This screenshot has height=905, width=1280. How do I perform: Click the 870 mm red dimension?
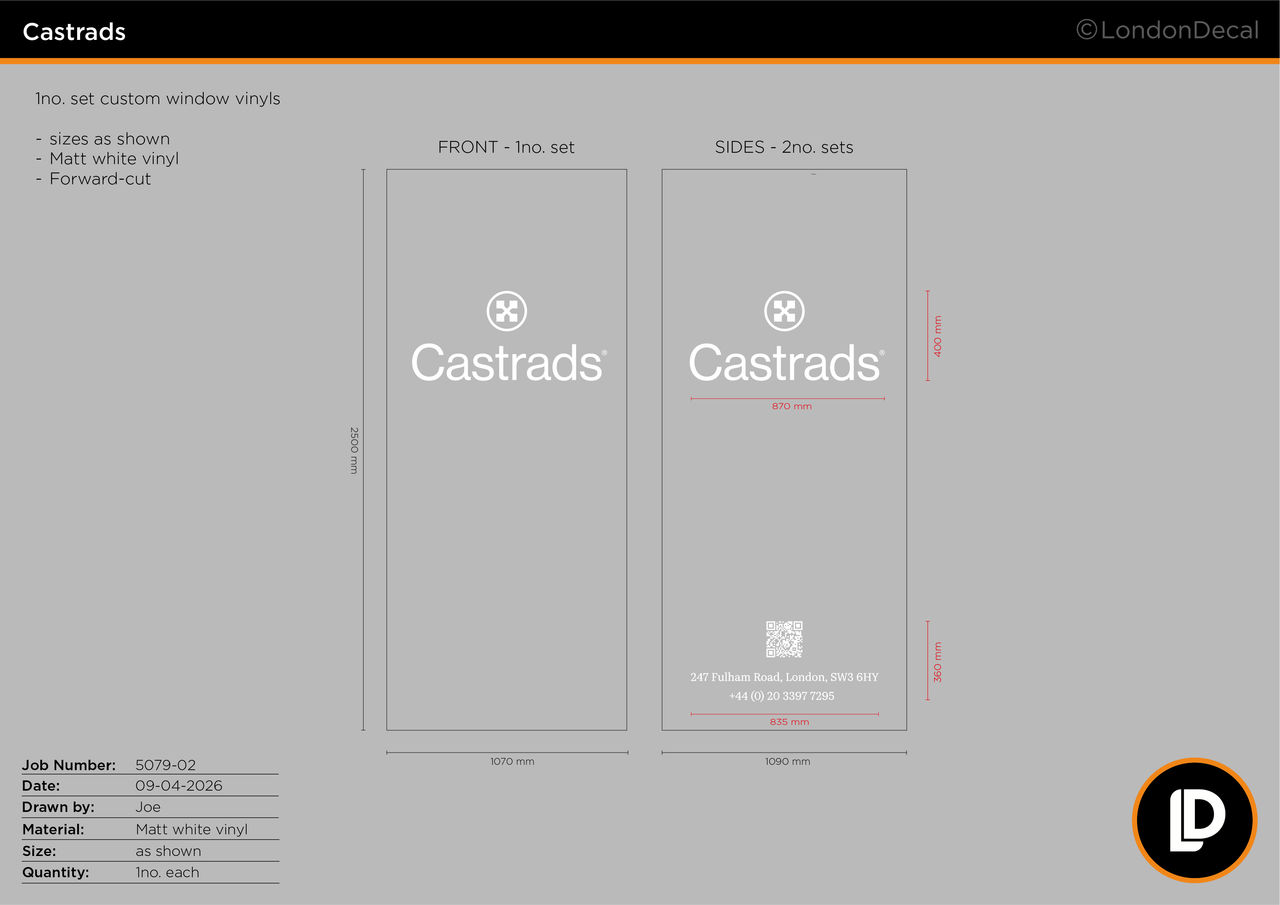pos(792,407)
